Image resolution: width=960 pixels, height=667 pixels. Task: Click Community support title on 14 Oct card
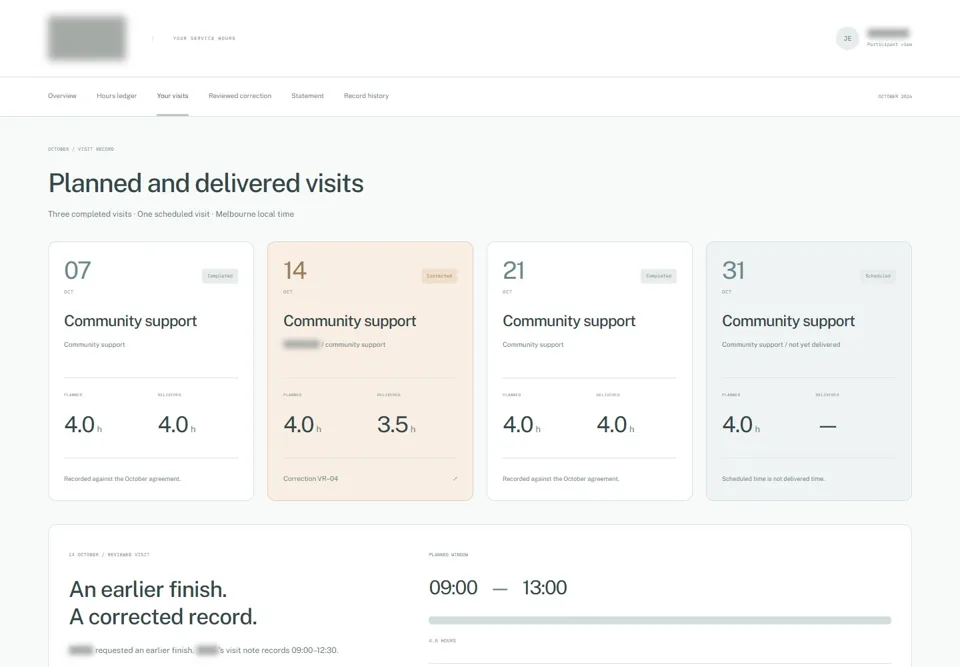point(350,321)
